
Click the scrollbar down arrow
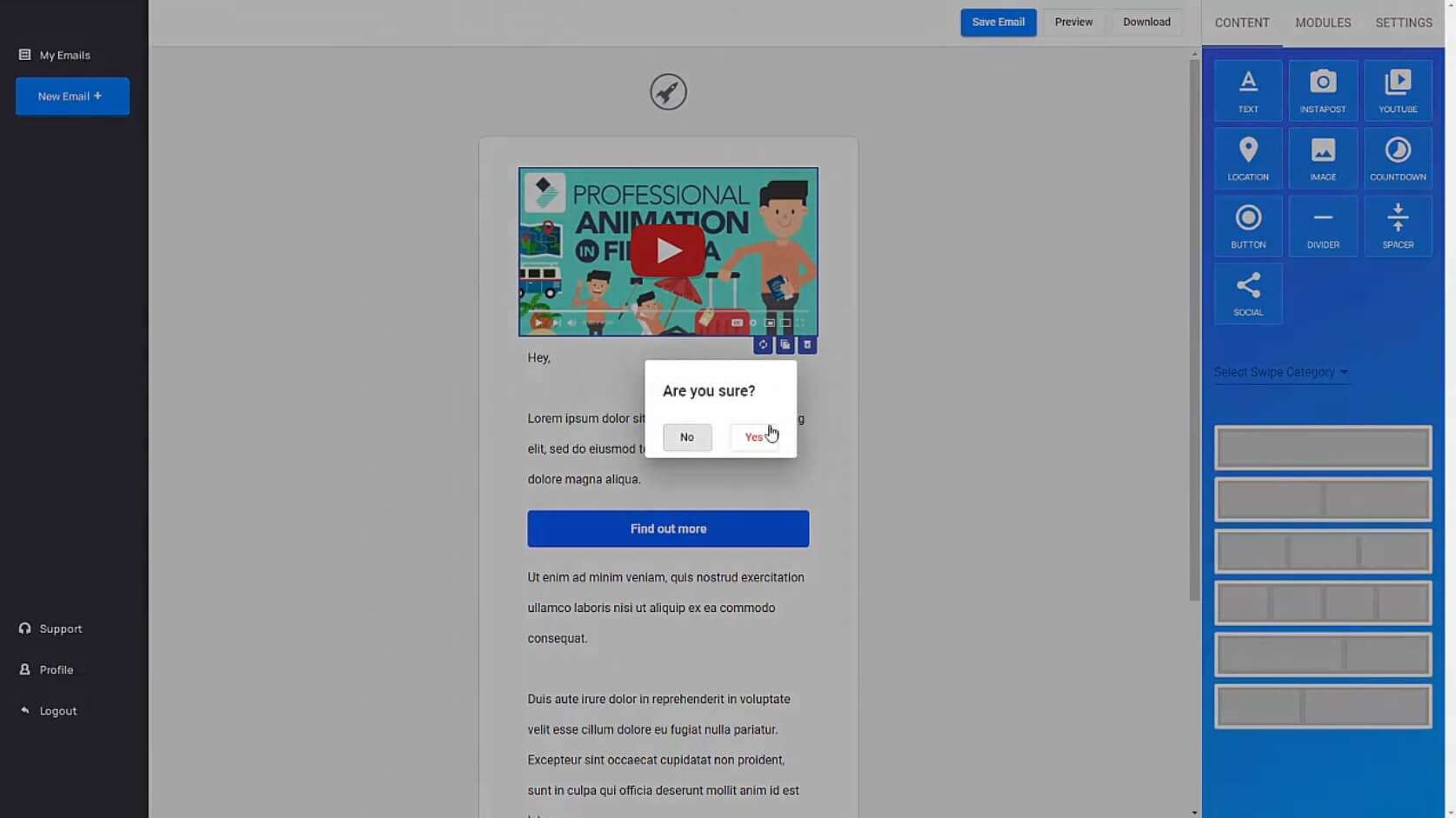1194,813
